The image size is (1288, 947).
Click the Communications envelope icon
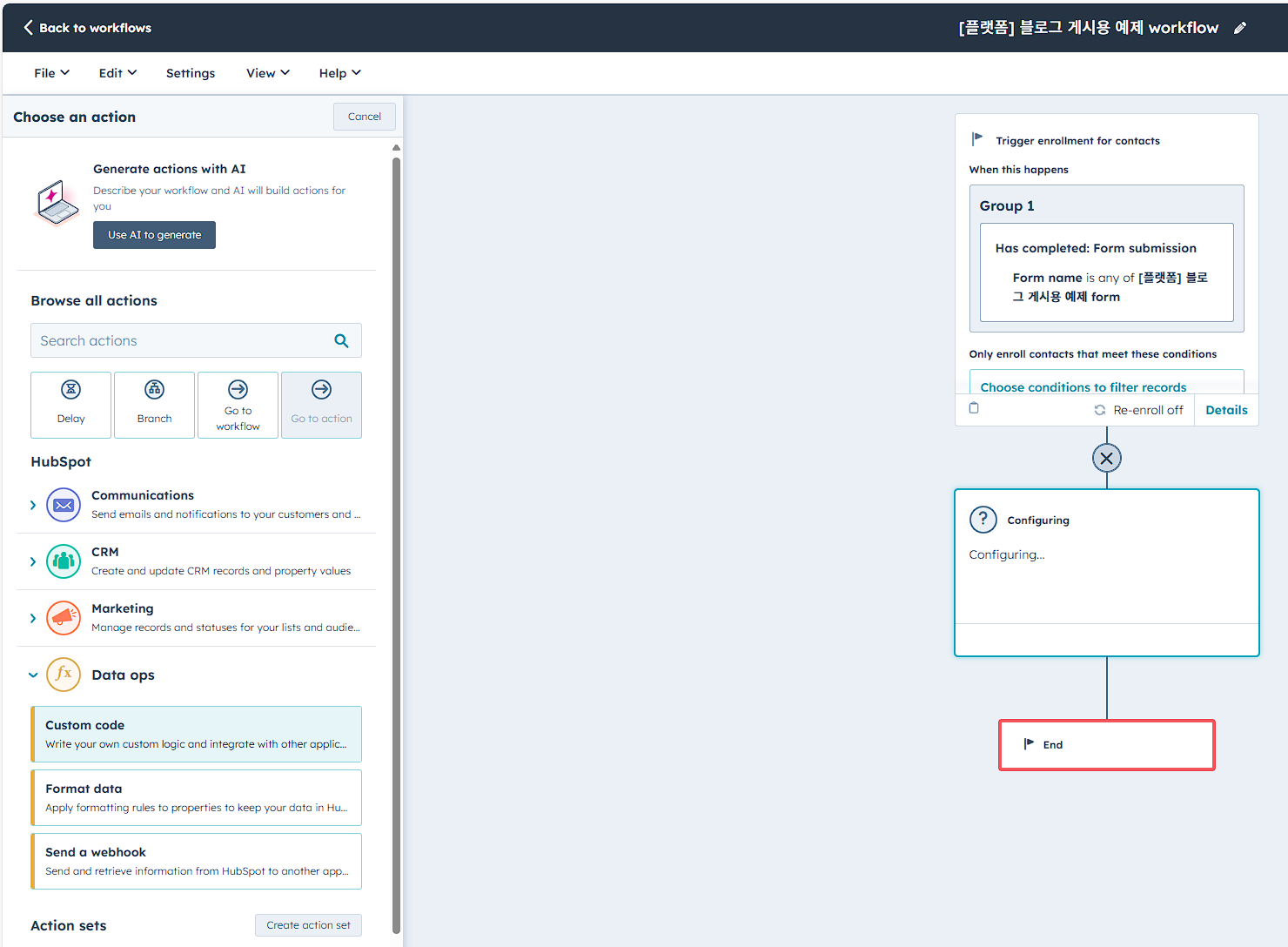click(x=64, y=505)
